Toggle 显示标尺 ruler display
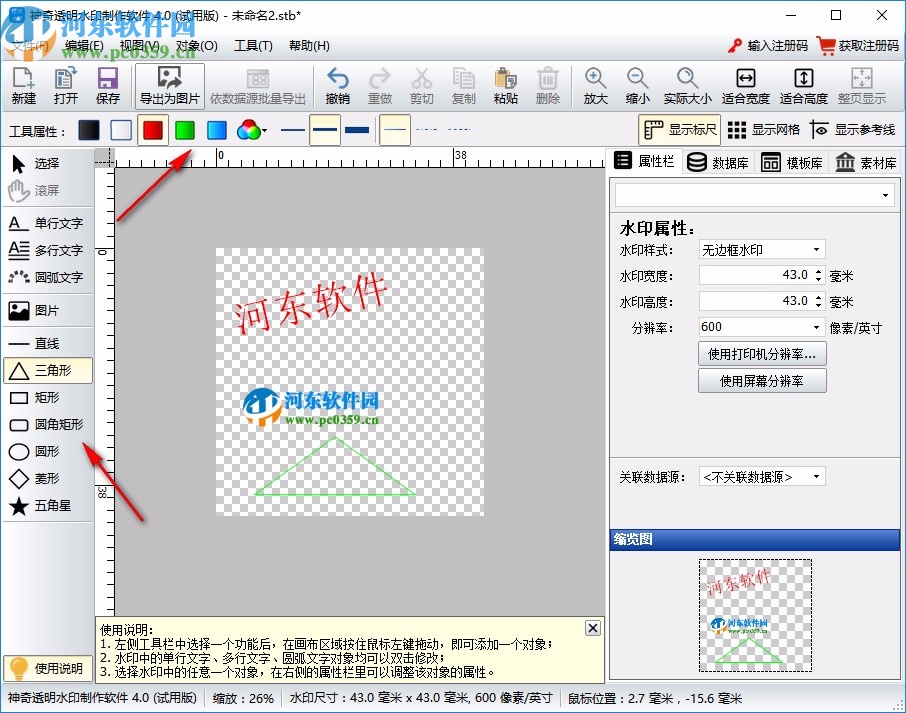906x713 pixels. click(x=679, y=129)
